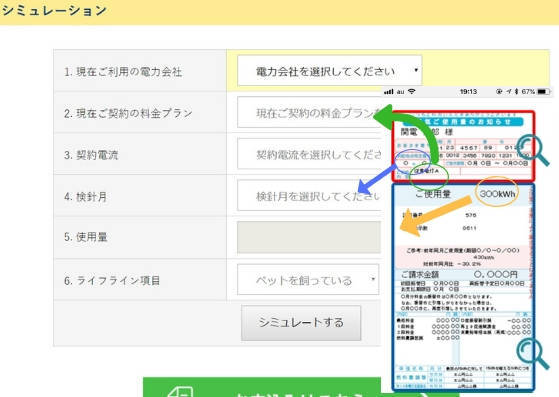Viewport: 559px width, 397px height.
Task: Open the ペットを飼っている lifeline dropdown
Action: (308, 280)
